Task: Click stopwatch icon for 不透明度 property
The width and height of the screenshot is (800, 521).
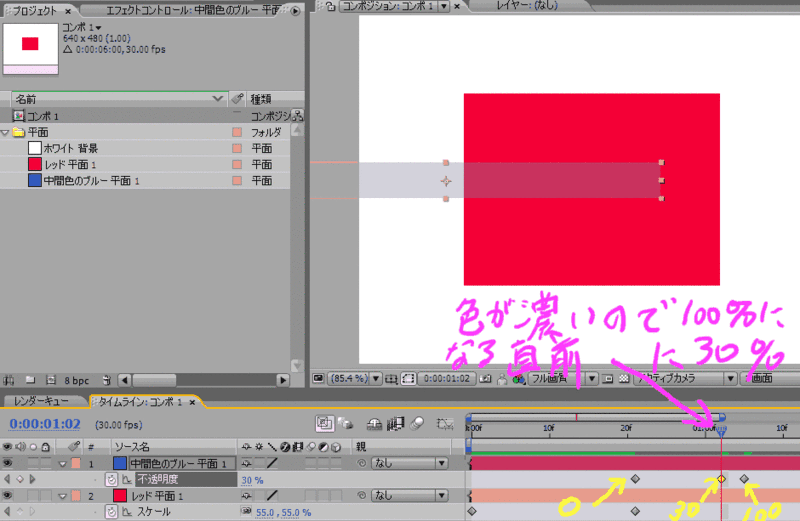Action: tap(111, 480)
